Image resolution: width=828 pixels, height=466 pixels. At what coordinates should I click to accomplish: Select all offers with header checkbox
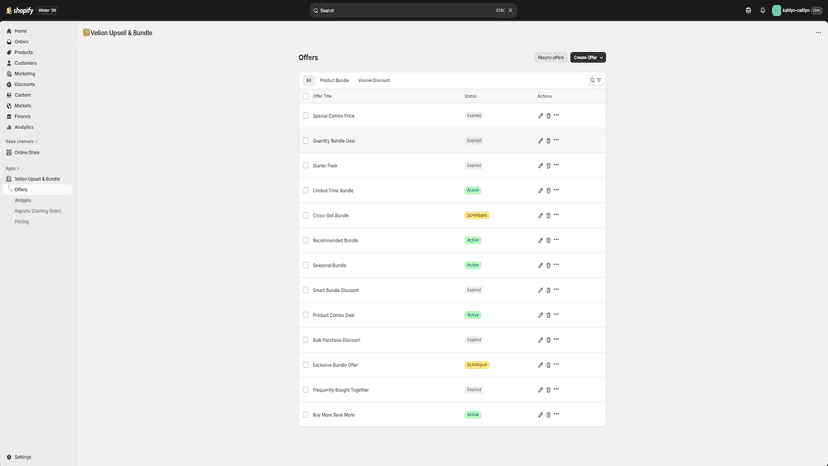point(306,96)
